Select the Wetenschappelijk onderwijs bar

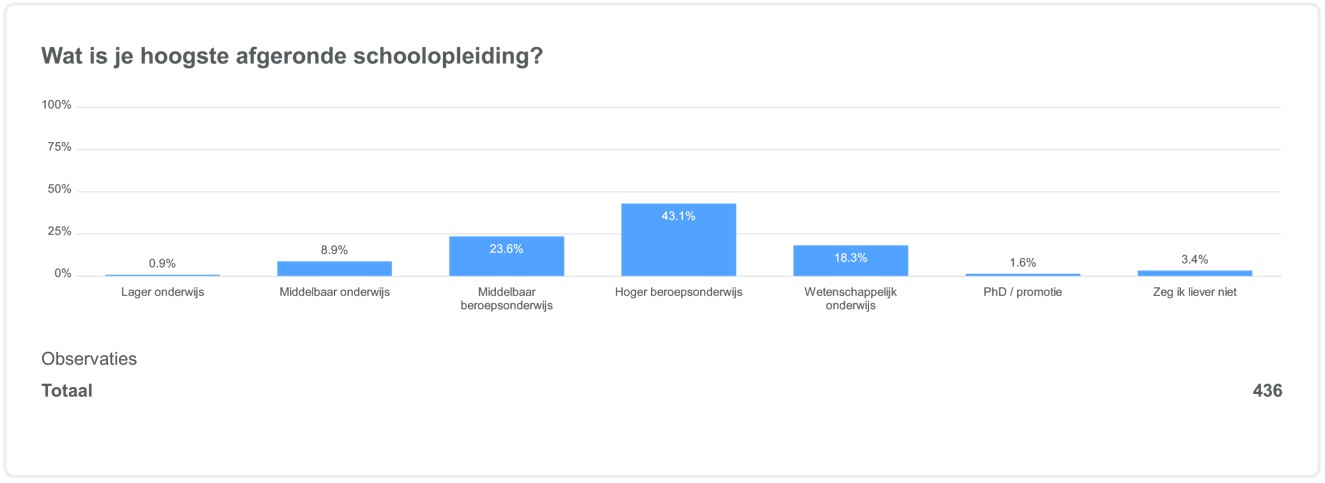click(850, 260)
